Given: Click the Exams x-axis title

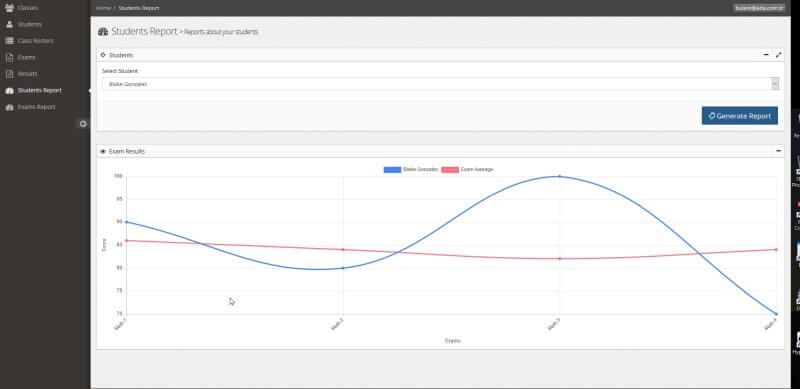Looking at the screenshot, I should point(453,341).
